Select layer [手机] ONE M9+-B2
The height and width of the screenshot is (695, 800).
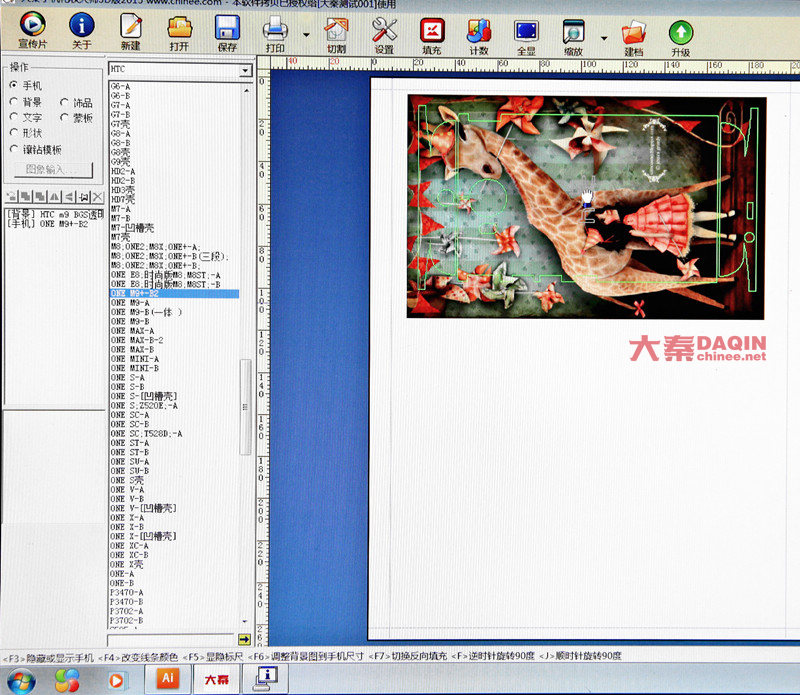[47, 224]
